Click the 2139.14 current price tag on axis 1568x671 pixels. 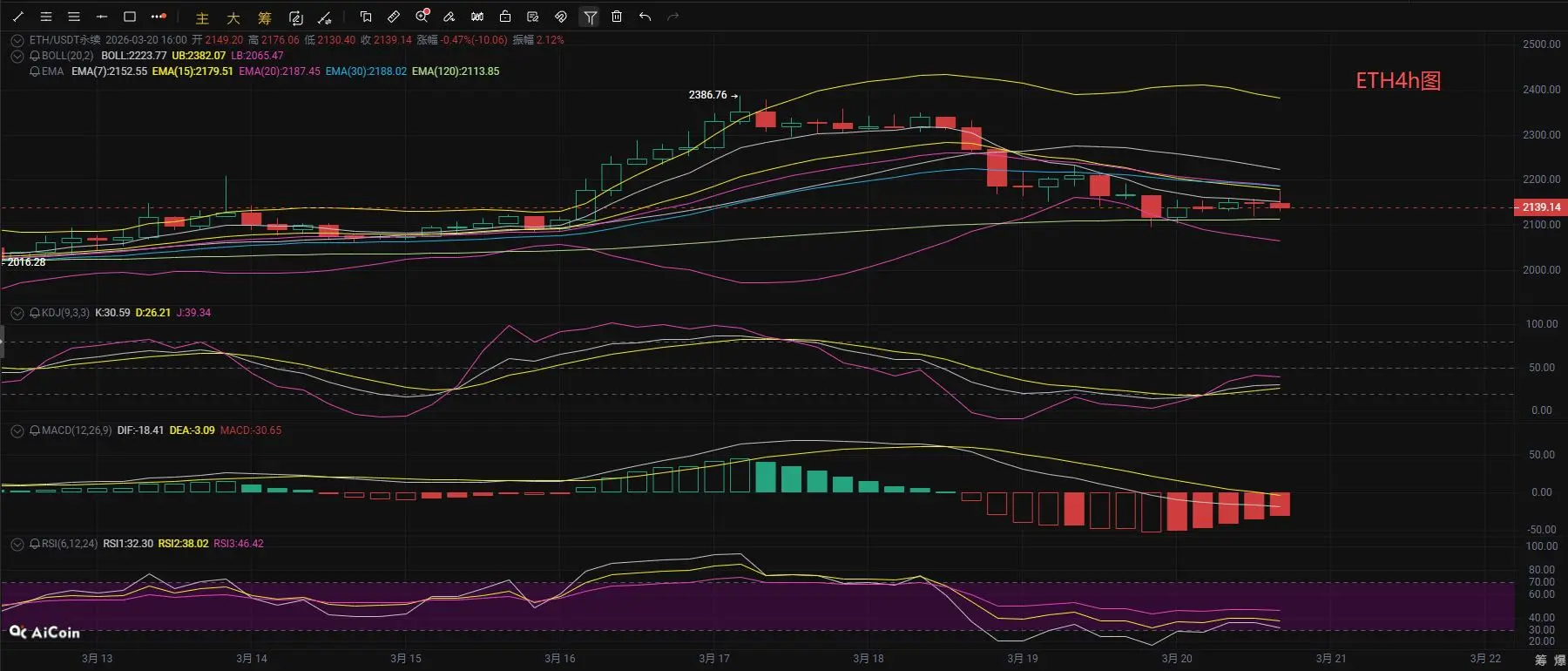pos(1541,207)
